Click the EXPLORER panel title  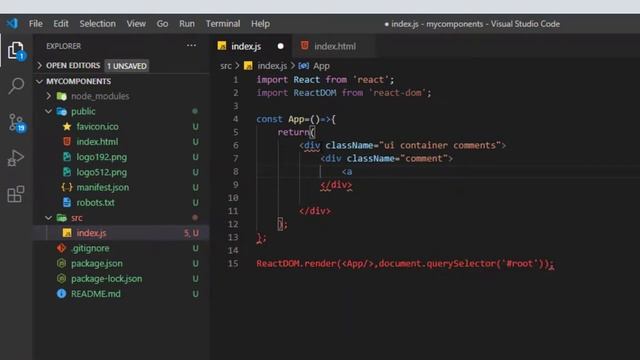click(64, 46)
